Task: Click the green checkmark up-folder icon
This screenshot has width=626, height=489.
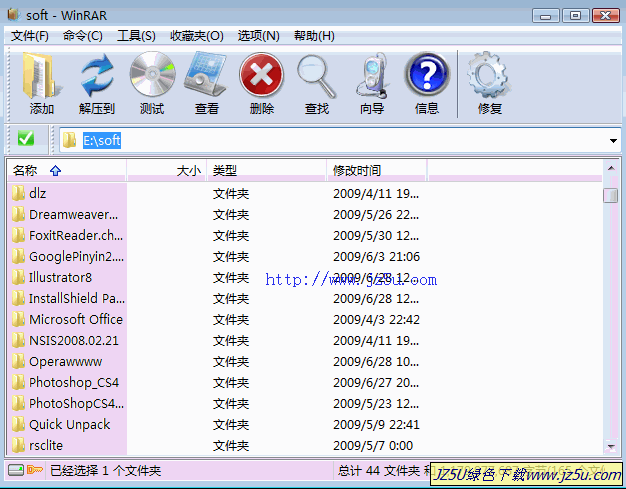Action: pyautogui.click(x=26, y=139)
